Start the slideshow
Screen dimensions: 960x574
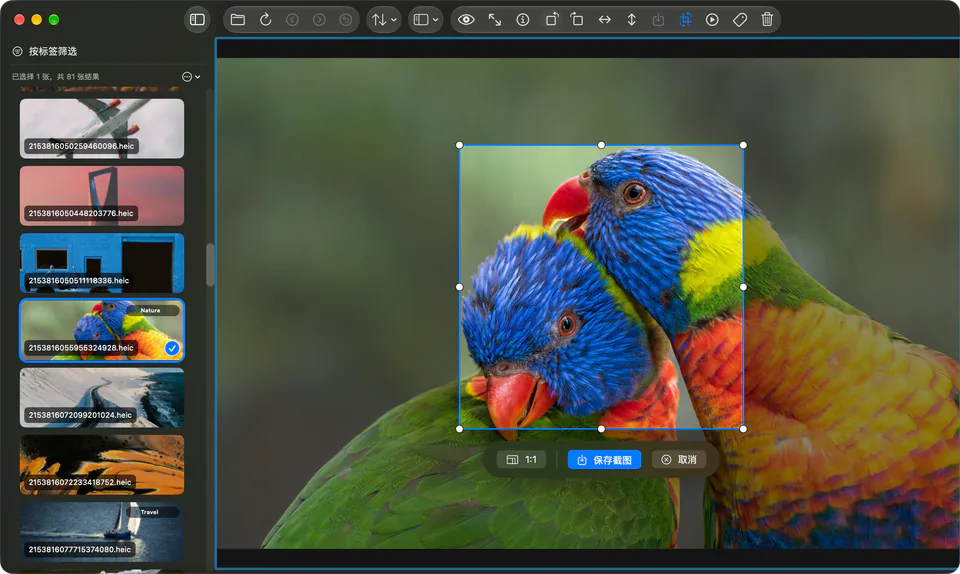coord(712,20)
